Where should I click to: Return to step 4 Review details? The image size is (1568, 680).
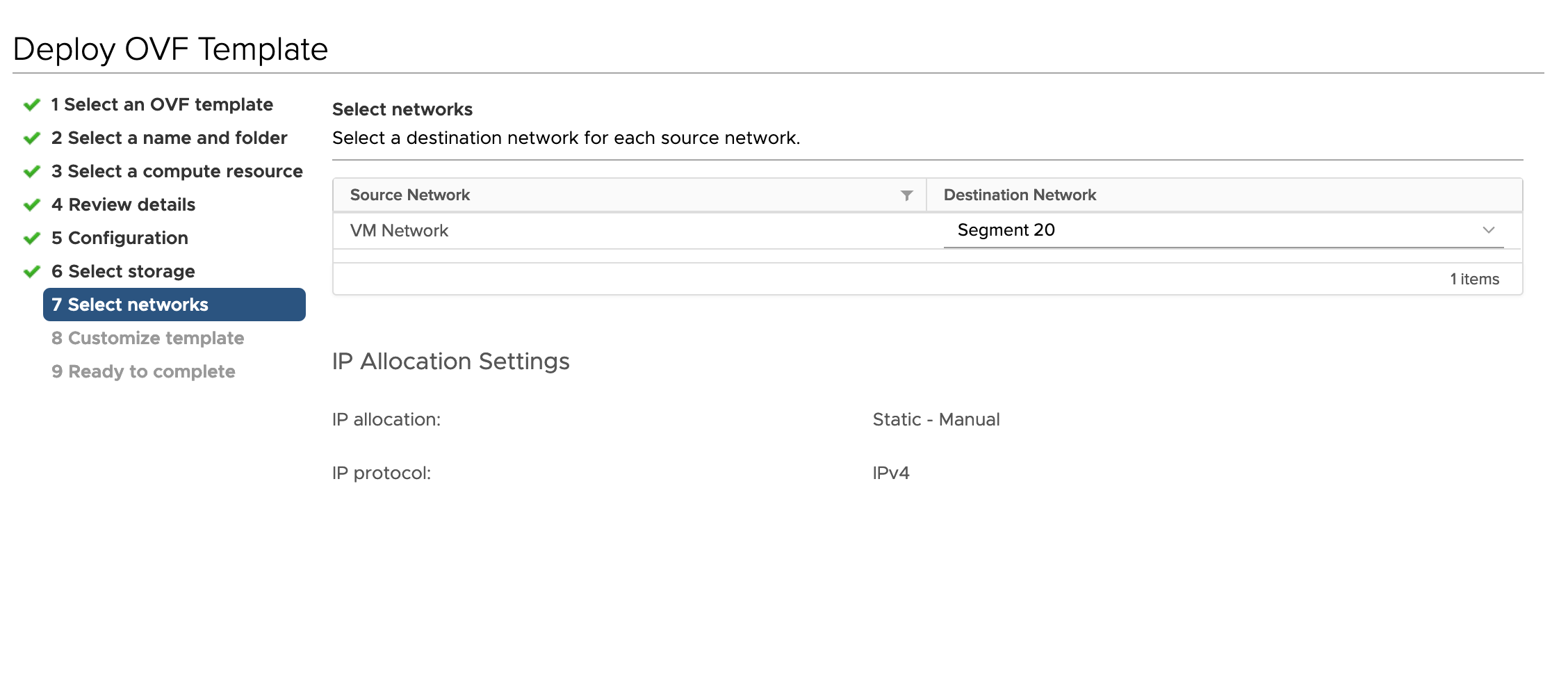[x=123, y=205]
